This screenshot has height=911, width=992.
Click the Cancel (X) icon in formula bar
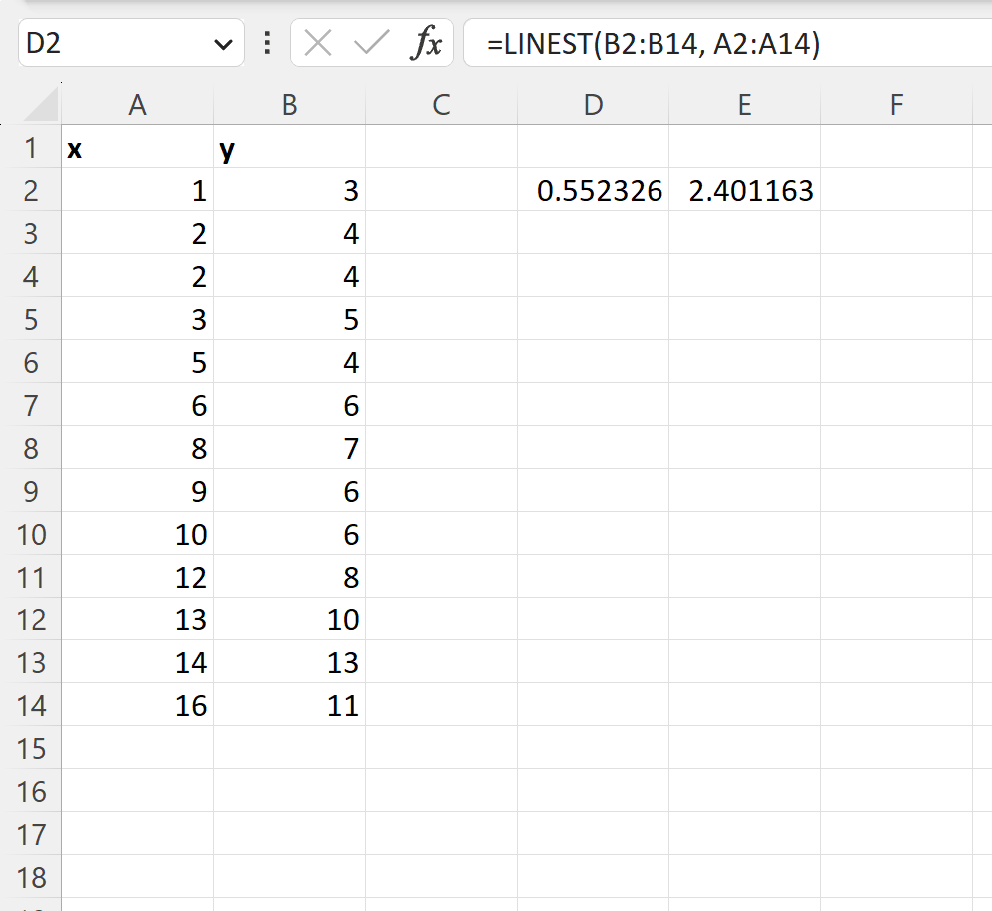click(x=318, y=43)
